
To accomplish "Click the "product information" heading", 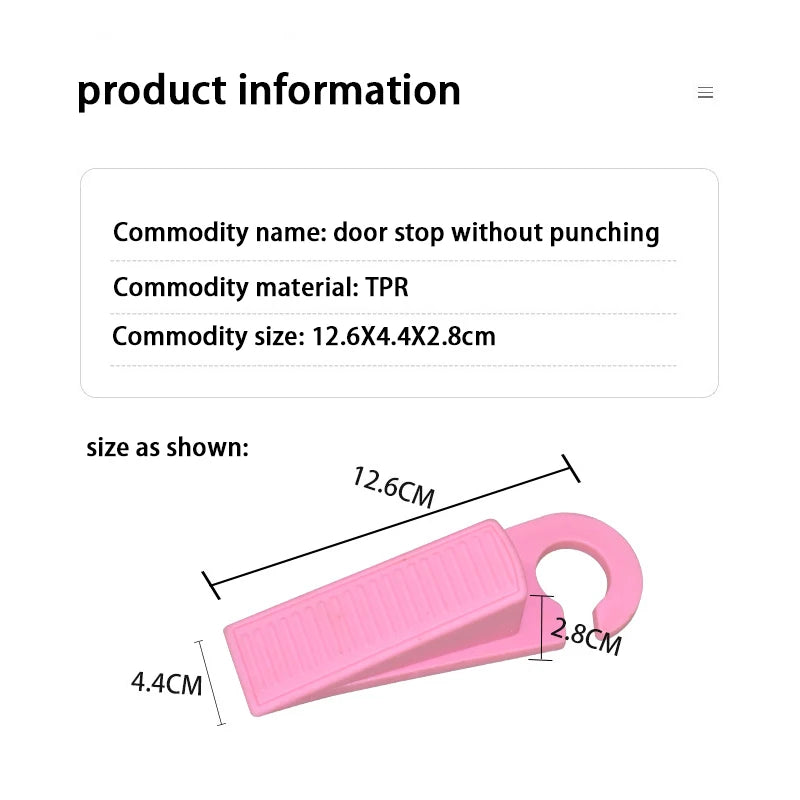I will point(269,90).
